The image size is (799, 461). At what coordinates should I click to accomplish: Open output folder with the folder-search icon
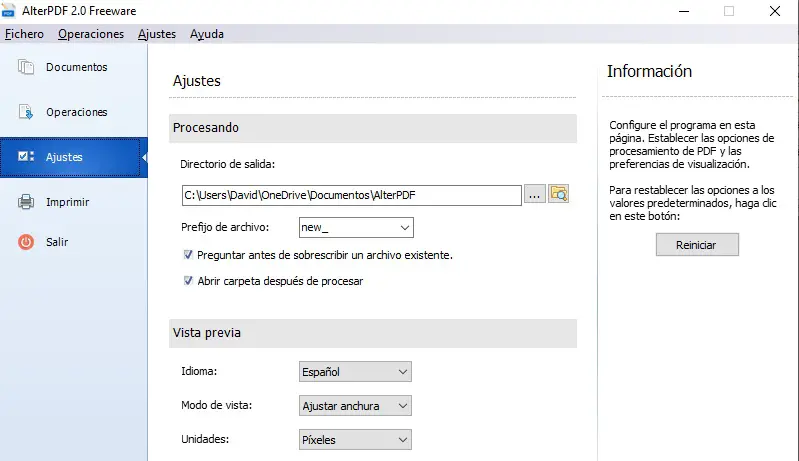click(559, 194)
